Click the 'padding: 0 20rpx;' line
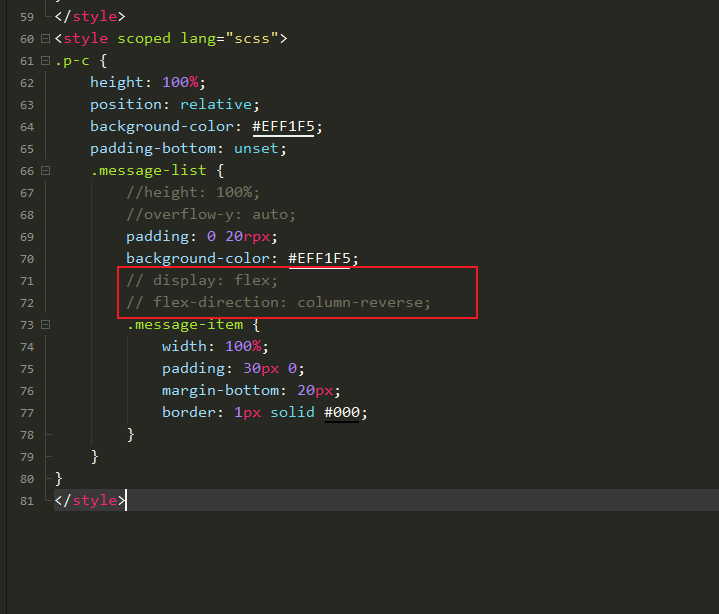The width and height of the screenshot is (719, 614). click(x=202, y=237)
